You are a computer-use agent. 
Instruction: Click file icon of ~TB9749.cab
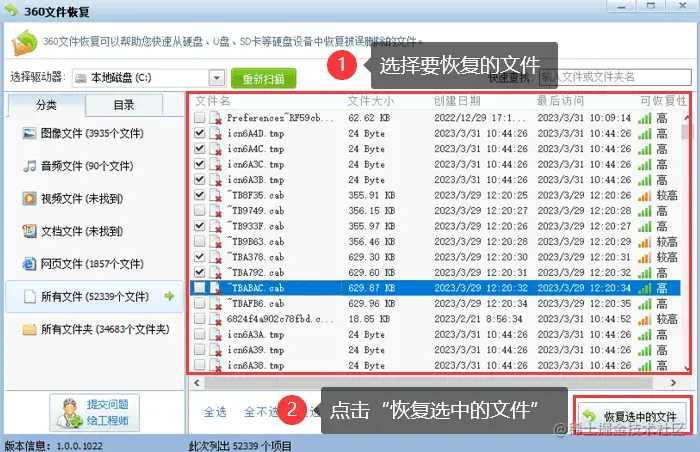(x=216, y=210)
